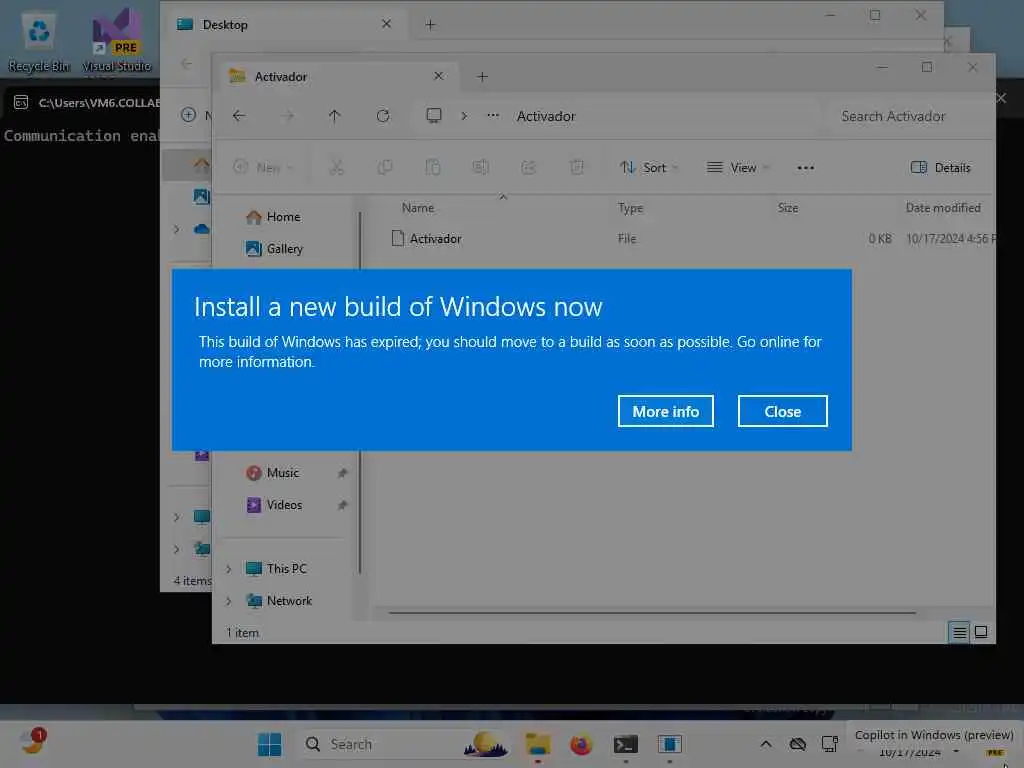
Task: Open the Windows Start menu
Action: (269, 744)
